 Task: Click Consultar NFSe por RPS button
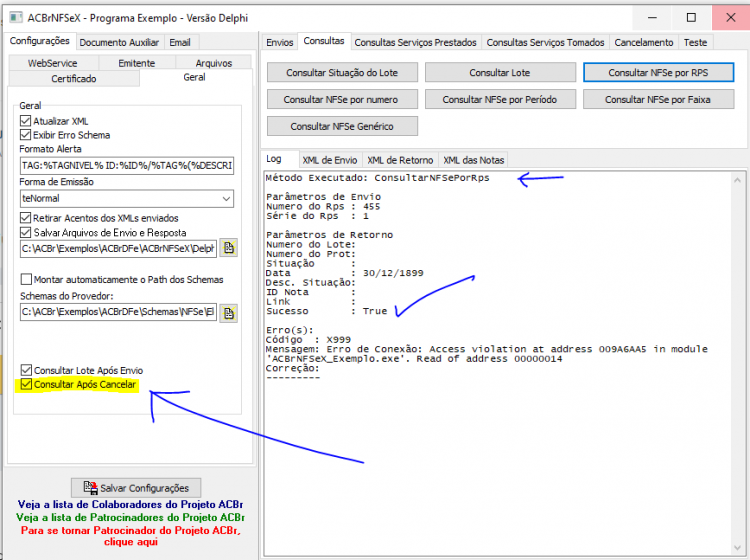point(658,73)
